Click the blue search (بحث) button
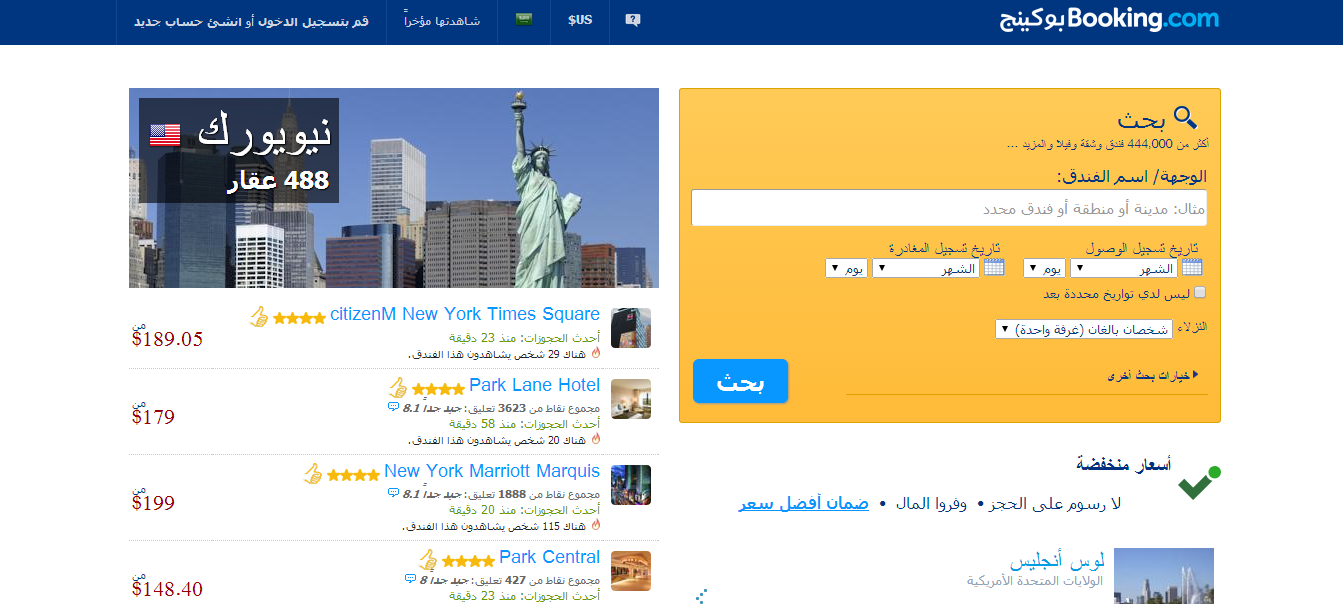The height and width of the screenshot is (604, 1344). click(x=740, y=381)
